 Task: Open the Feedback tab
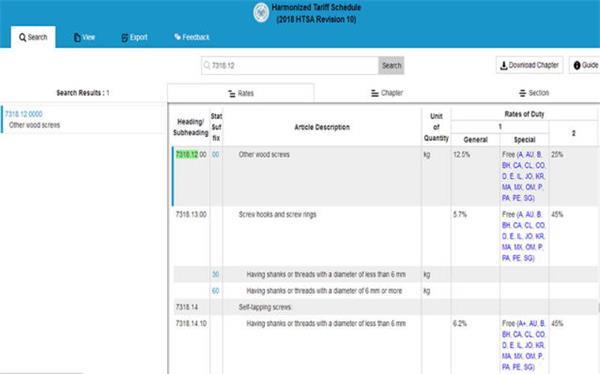coord(192,37)
